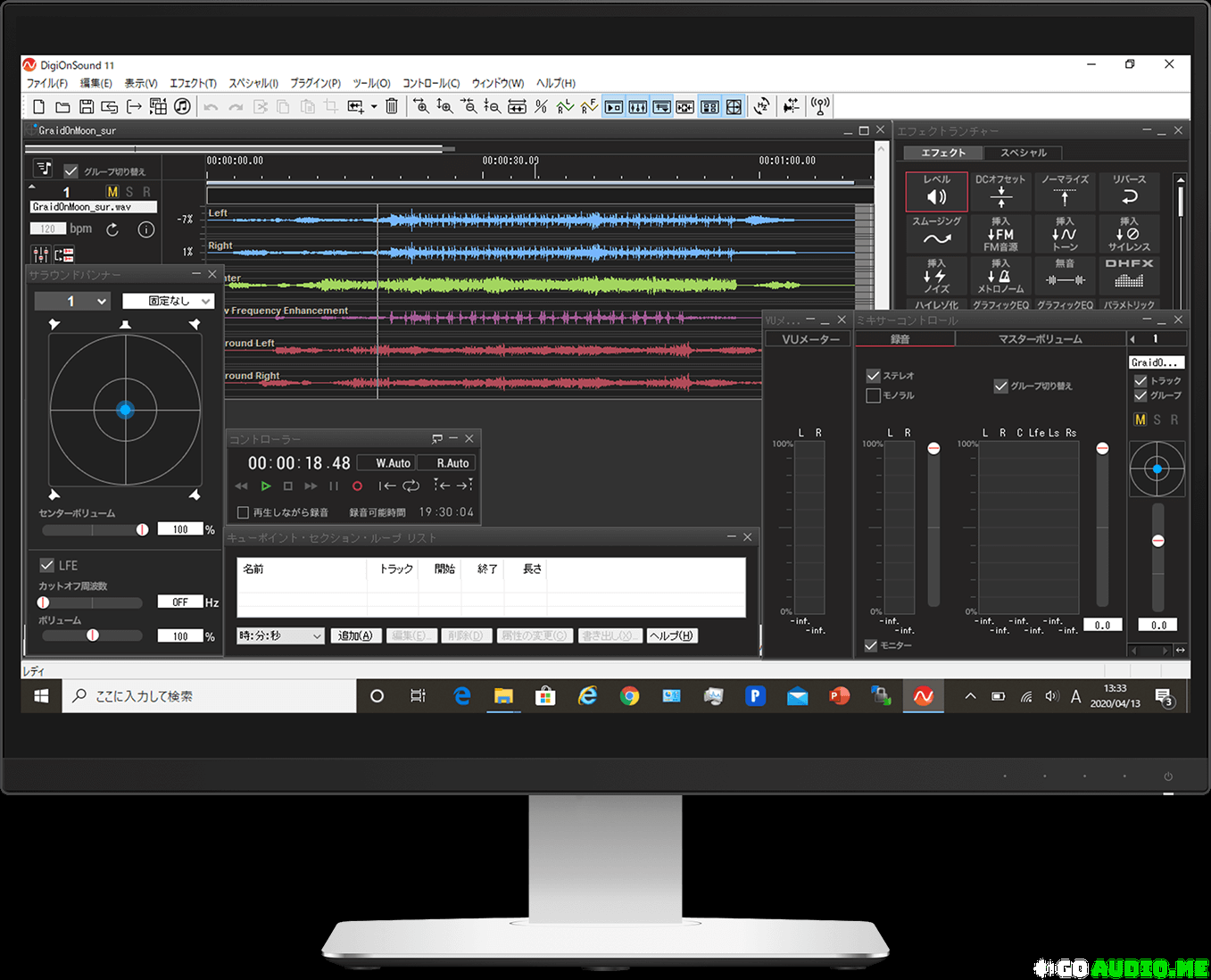Open the 編集(E) menu
1211x980 pixels.
(x=95, y=83)
